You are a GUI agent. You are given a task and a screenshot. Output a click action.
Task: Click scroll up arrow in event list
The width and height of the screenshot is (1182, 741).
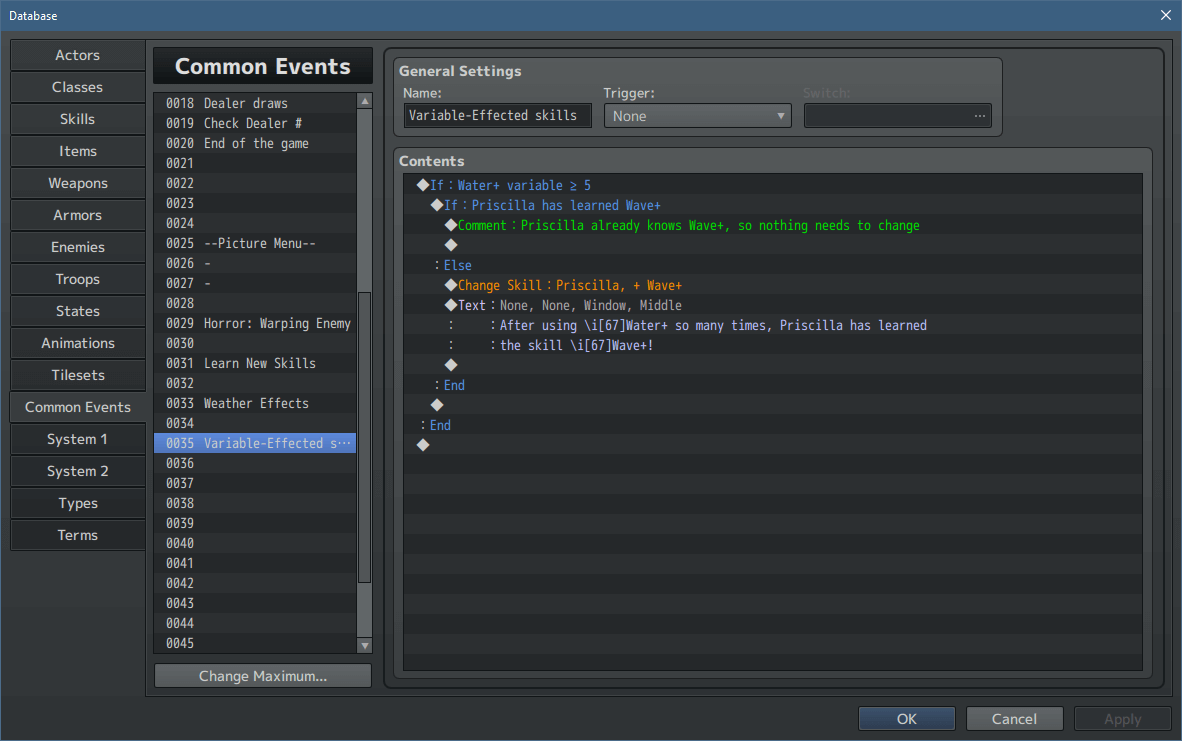[x=365, y=101]
